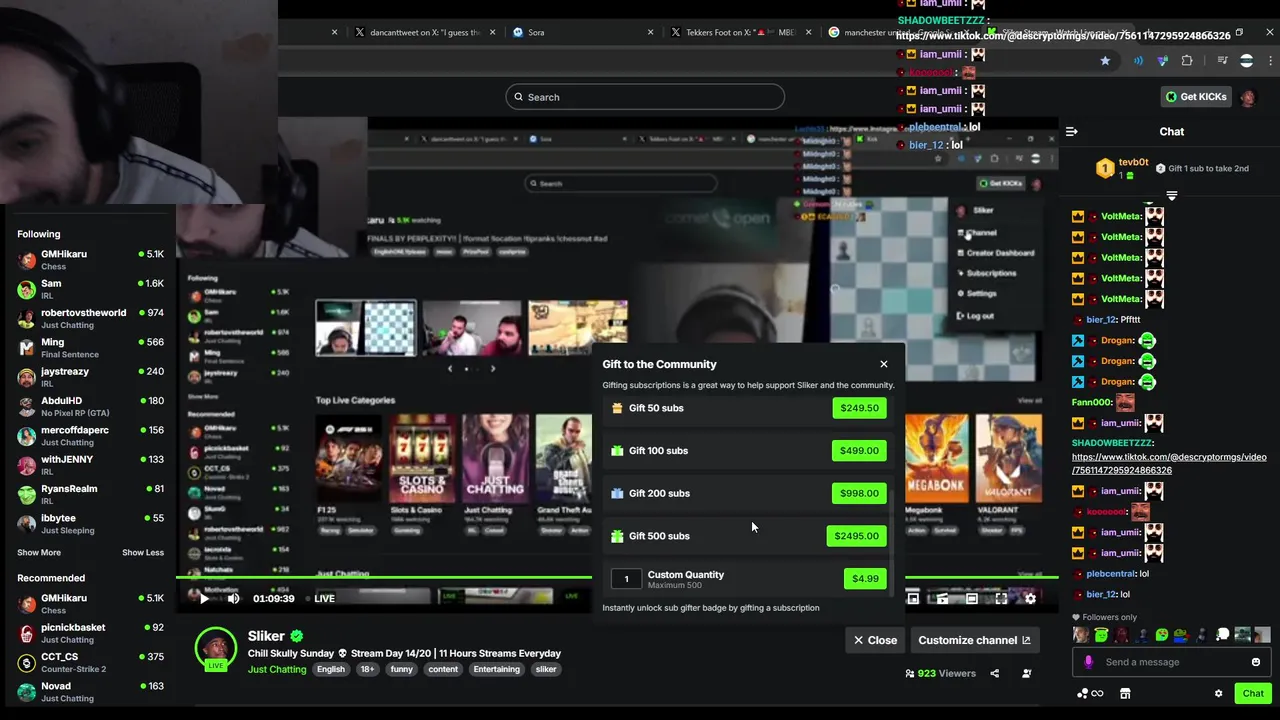Focus the custom quantity number field
The width and height of the screenshot is (1280, 720).
coord(627,579)
